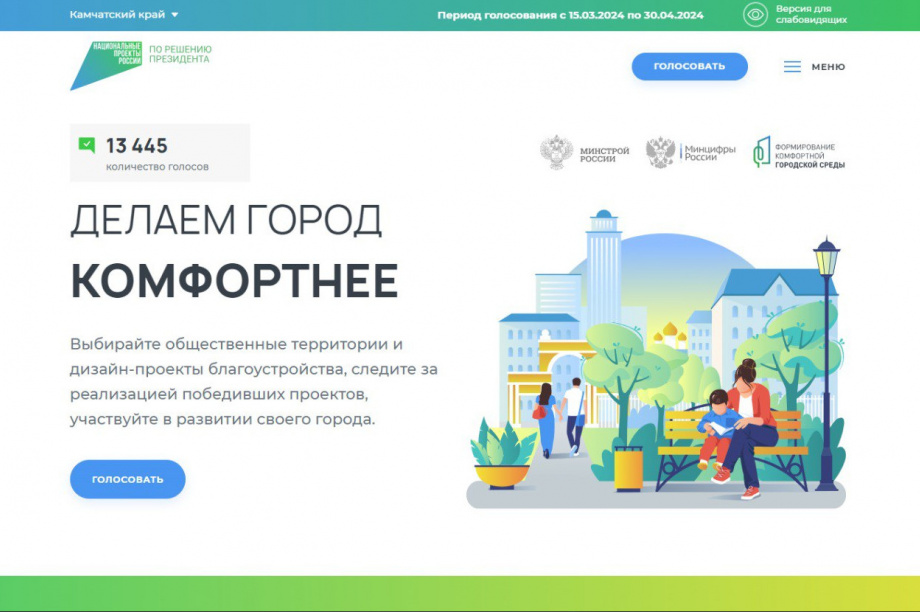Click the Национальные проекты России logo
This screenshot has height=612, width=920.
[106, 65]
